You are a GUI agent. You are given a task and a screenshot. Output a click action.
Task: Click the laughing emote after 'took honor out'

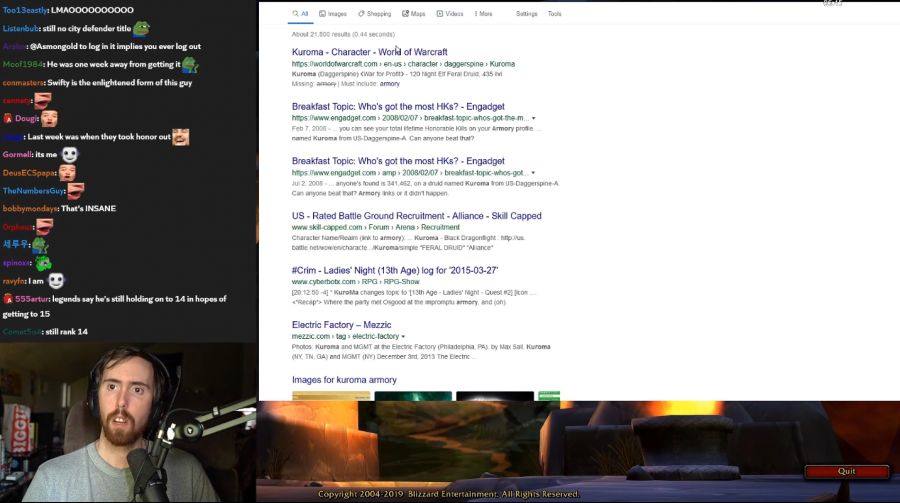(181, 137)
